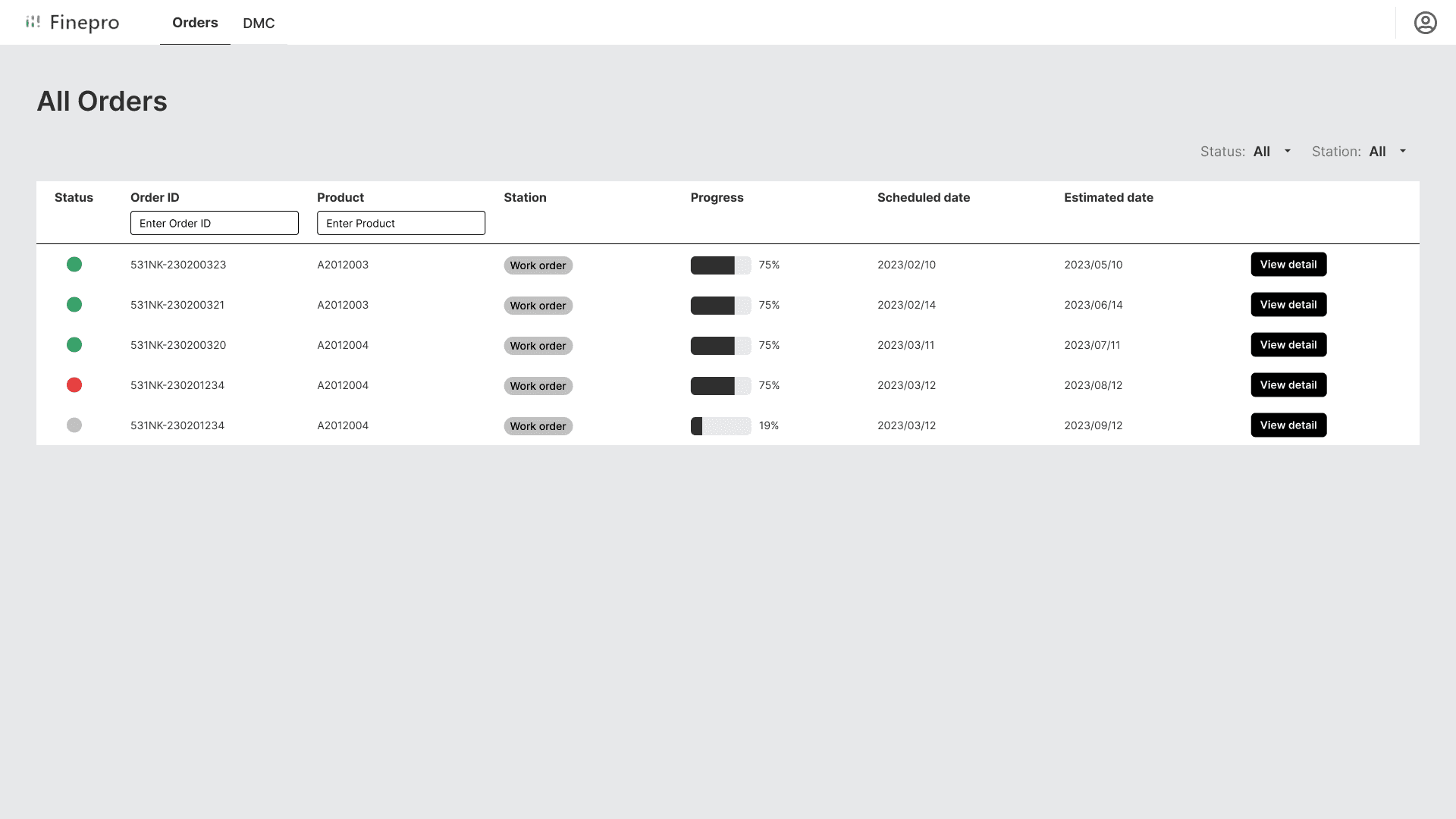Click green status dot for order 531NK-230200323
Viewport: 1456px width, 819px height.
74,265
